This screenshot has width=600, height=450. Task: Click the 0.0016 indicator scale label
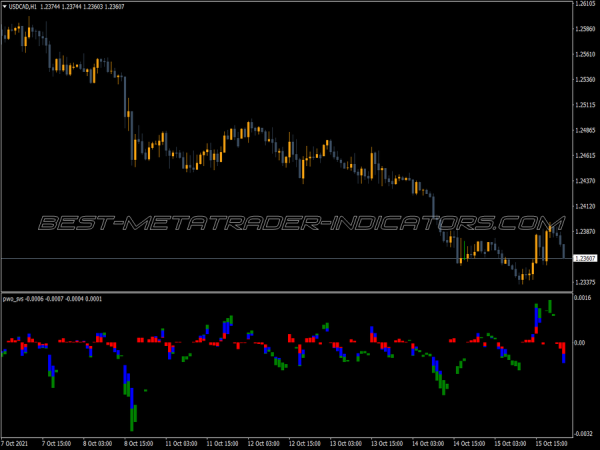585,298
